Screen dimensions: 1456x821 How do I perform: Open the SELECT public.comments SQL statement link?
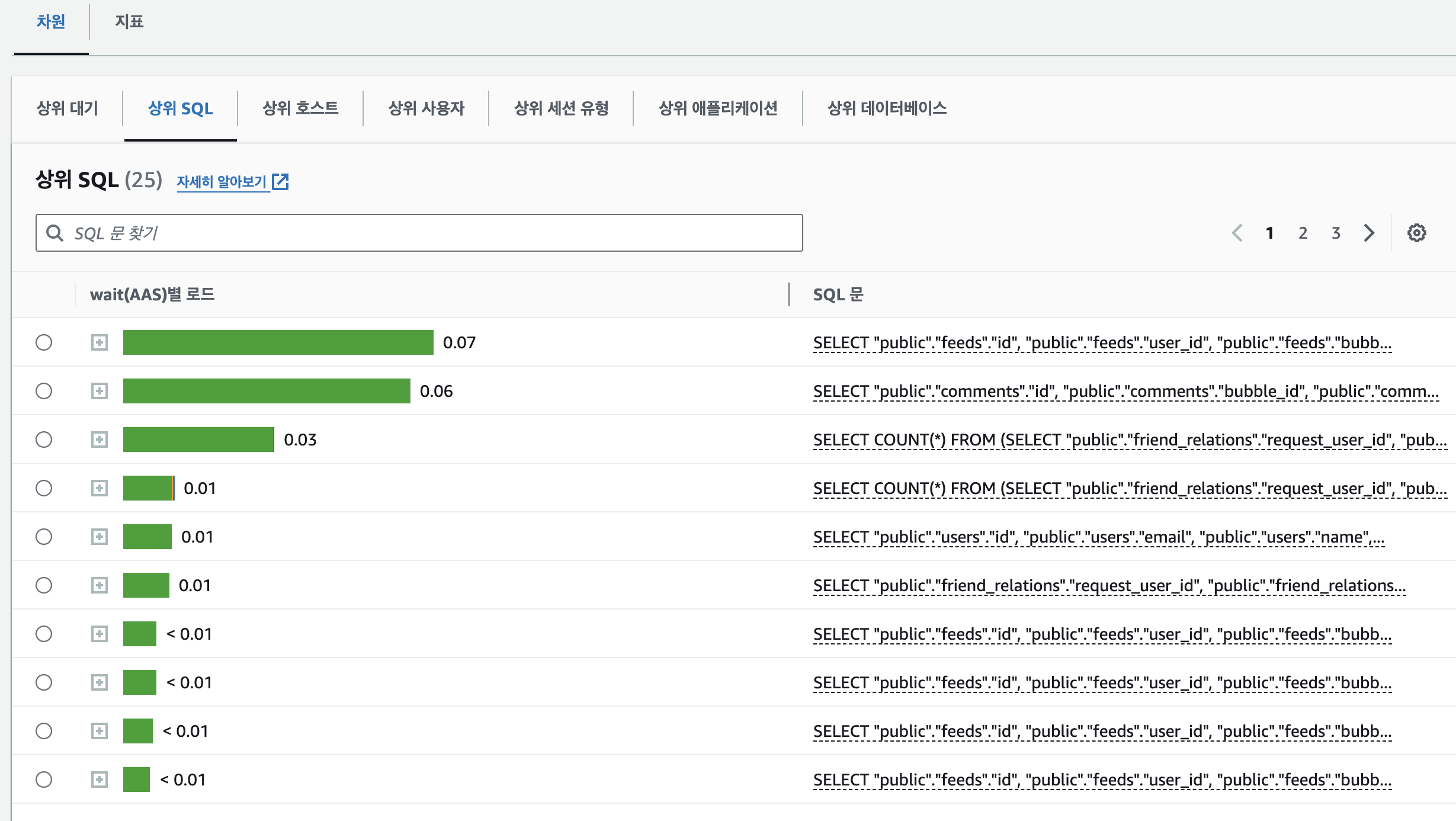click(x=1125, y=392)
